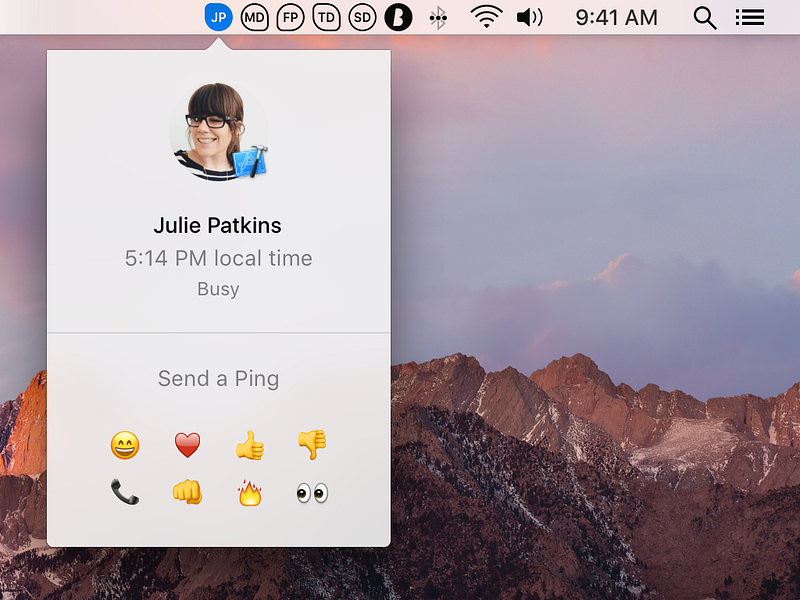Send the fire emoji ping

pos(250,492)
